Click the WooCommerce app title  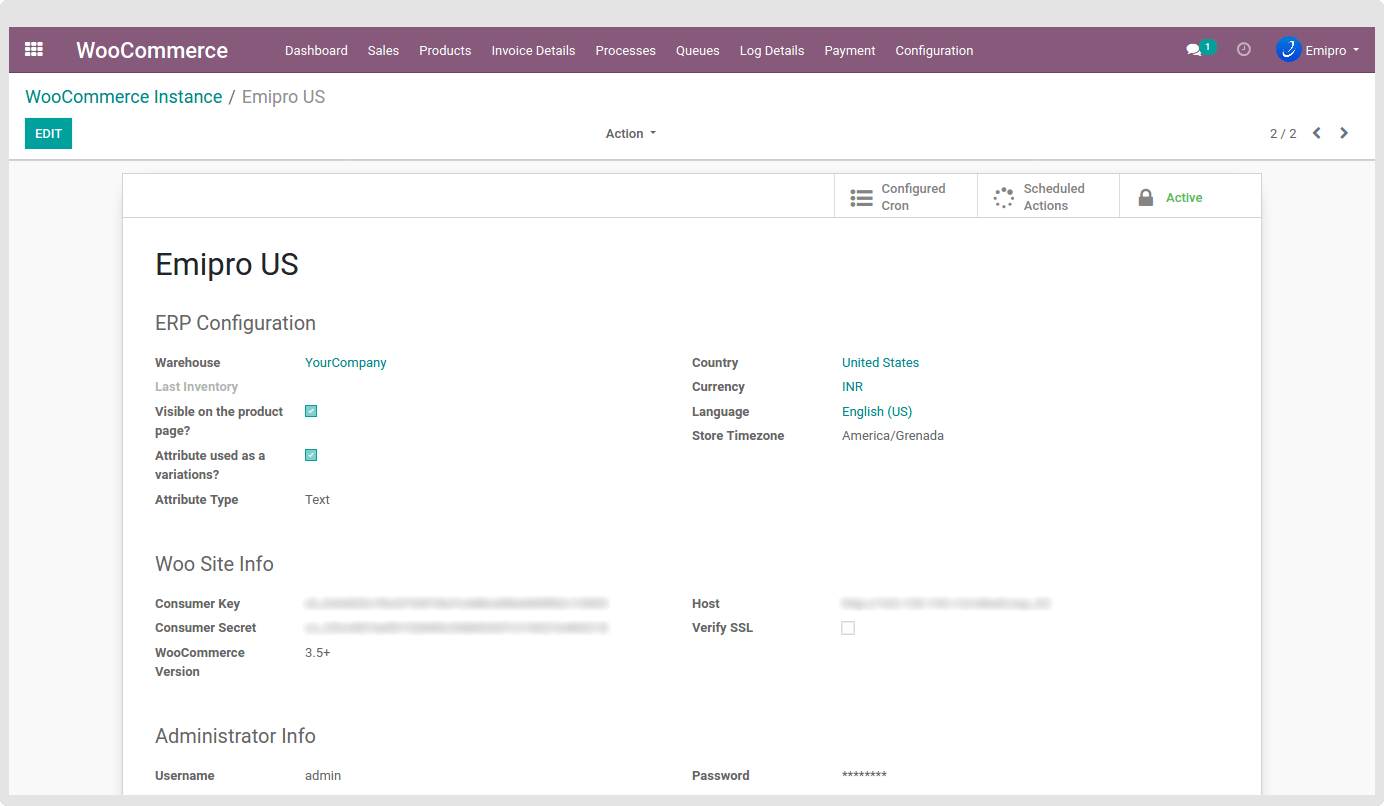coord(152,50)
